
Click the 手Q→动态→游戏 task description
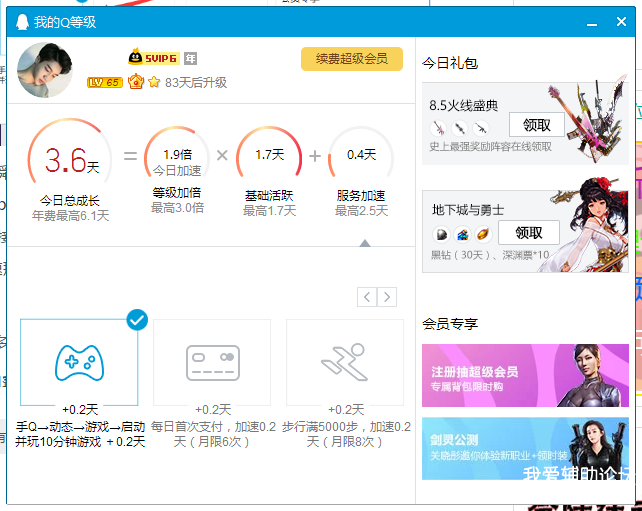pyautogui.click(x=80, y=434)
